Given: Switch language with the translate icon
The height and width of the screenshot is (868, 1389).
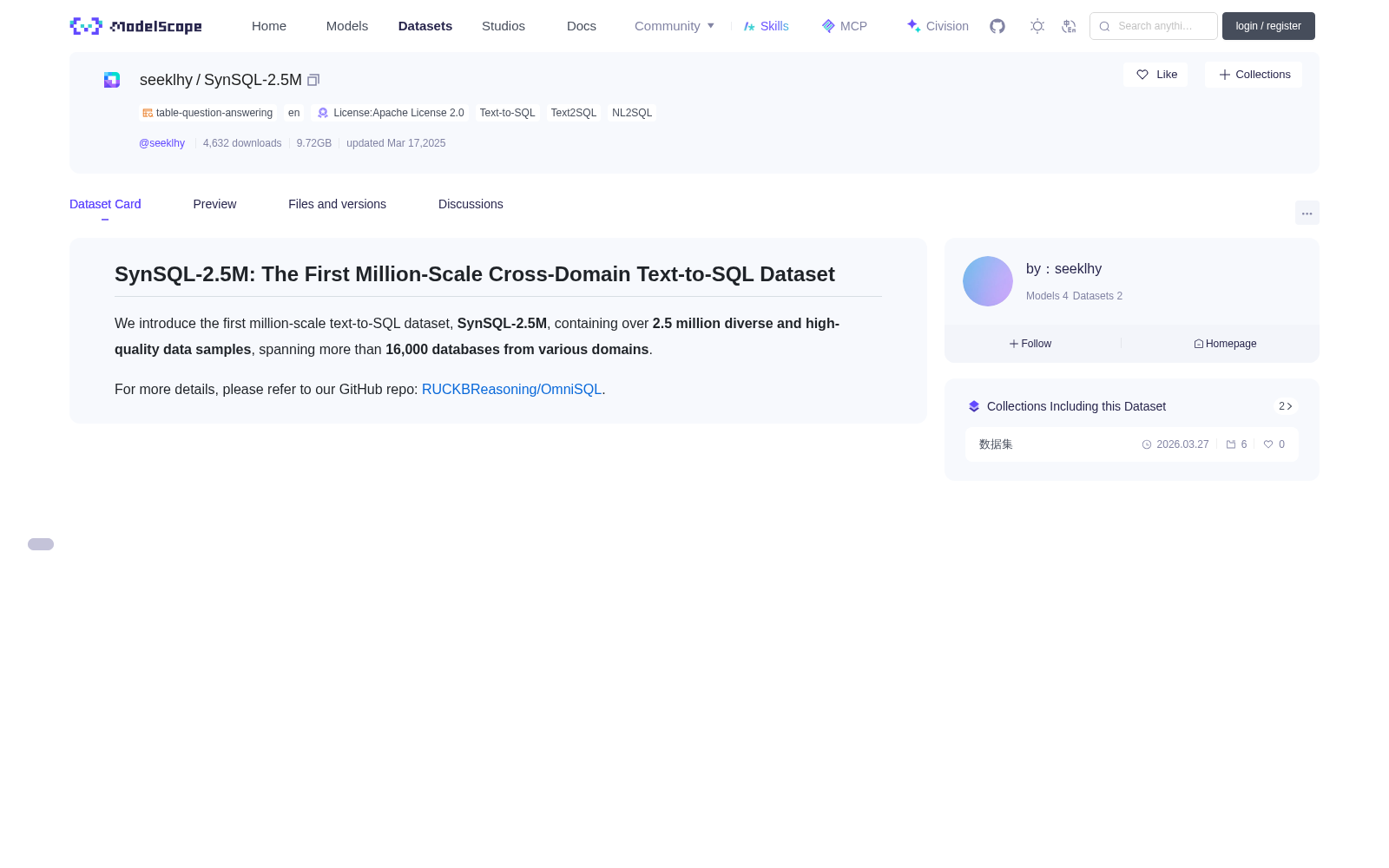Looking at the screenshot, I should pos(1069,26).
